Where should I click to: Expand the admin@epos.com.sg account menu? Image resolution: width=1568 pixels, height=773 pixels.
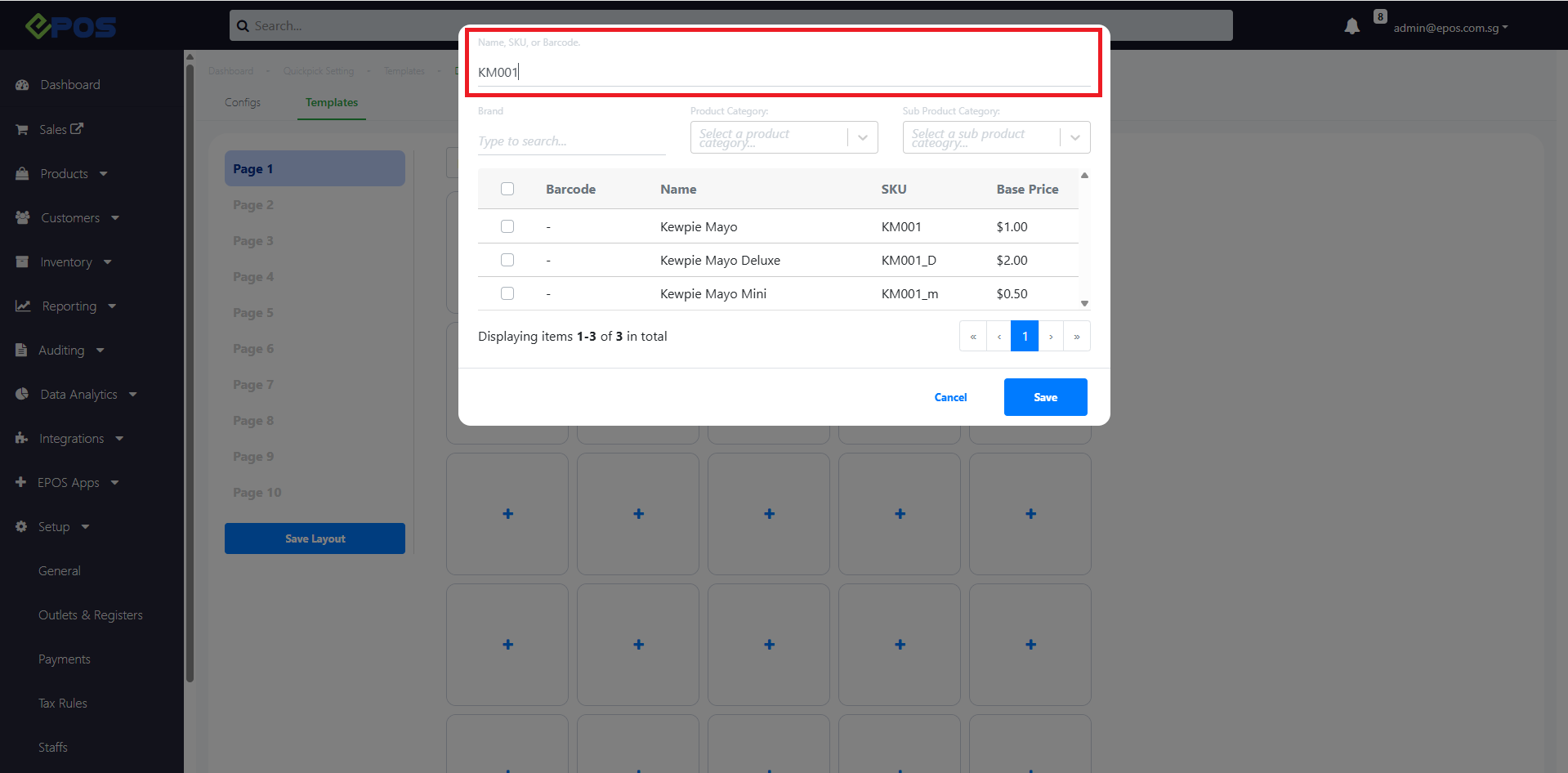[1450, 28]
